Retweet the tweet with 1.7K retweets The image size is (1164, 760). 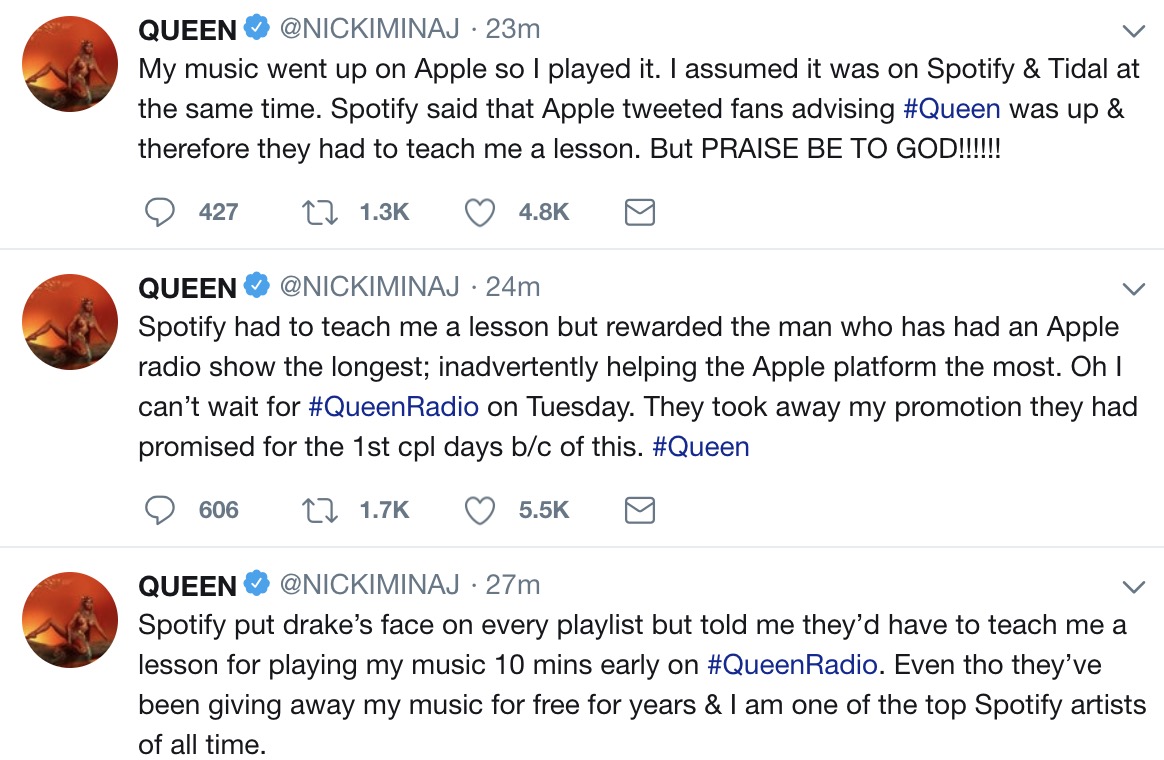(321, 510)
